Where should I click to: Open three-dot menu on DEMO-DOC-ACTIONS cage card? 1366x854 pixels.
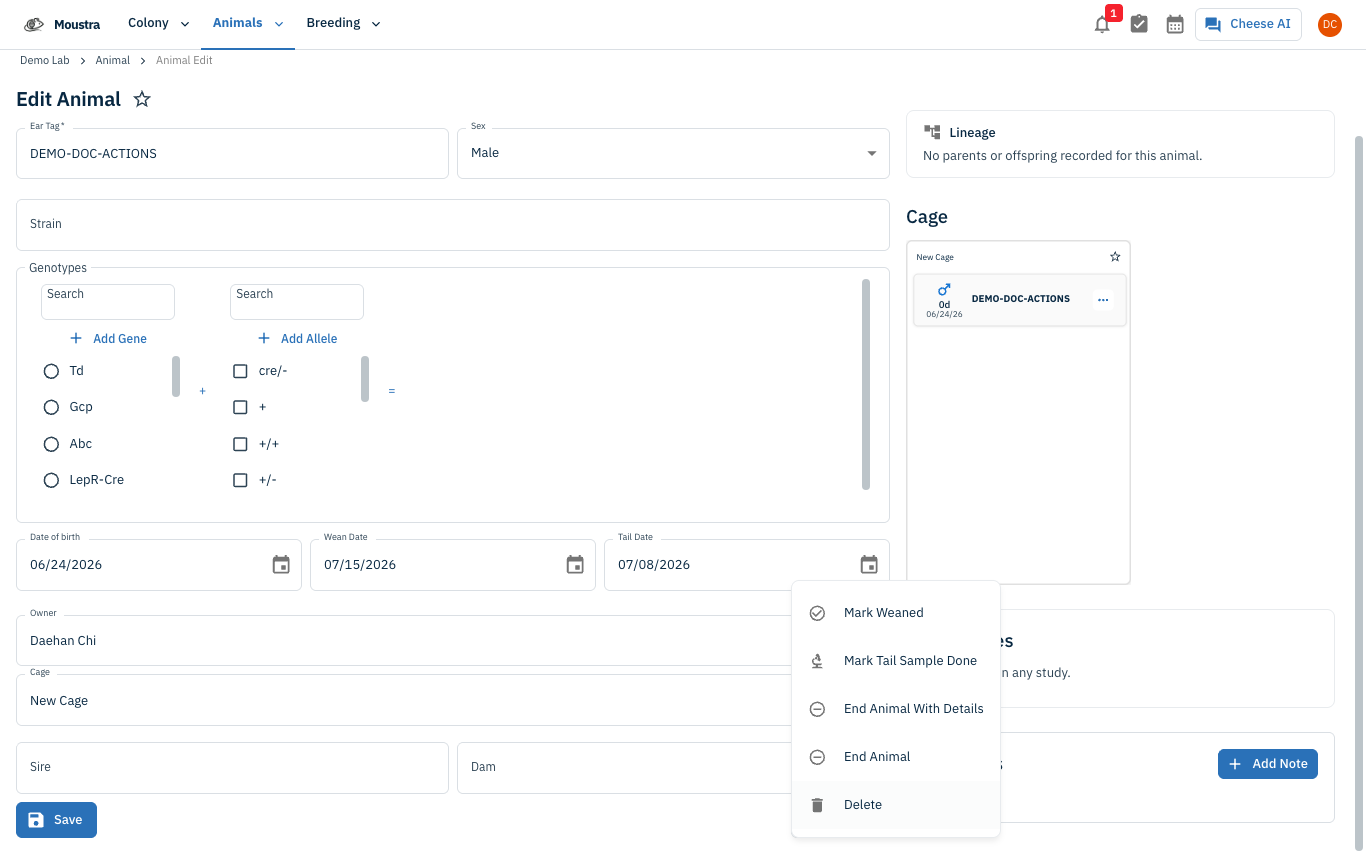[x=1103, y=299]
